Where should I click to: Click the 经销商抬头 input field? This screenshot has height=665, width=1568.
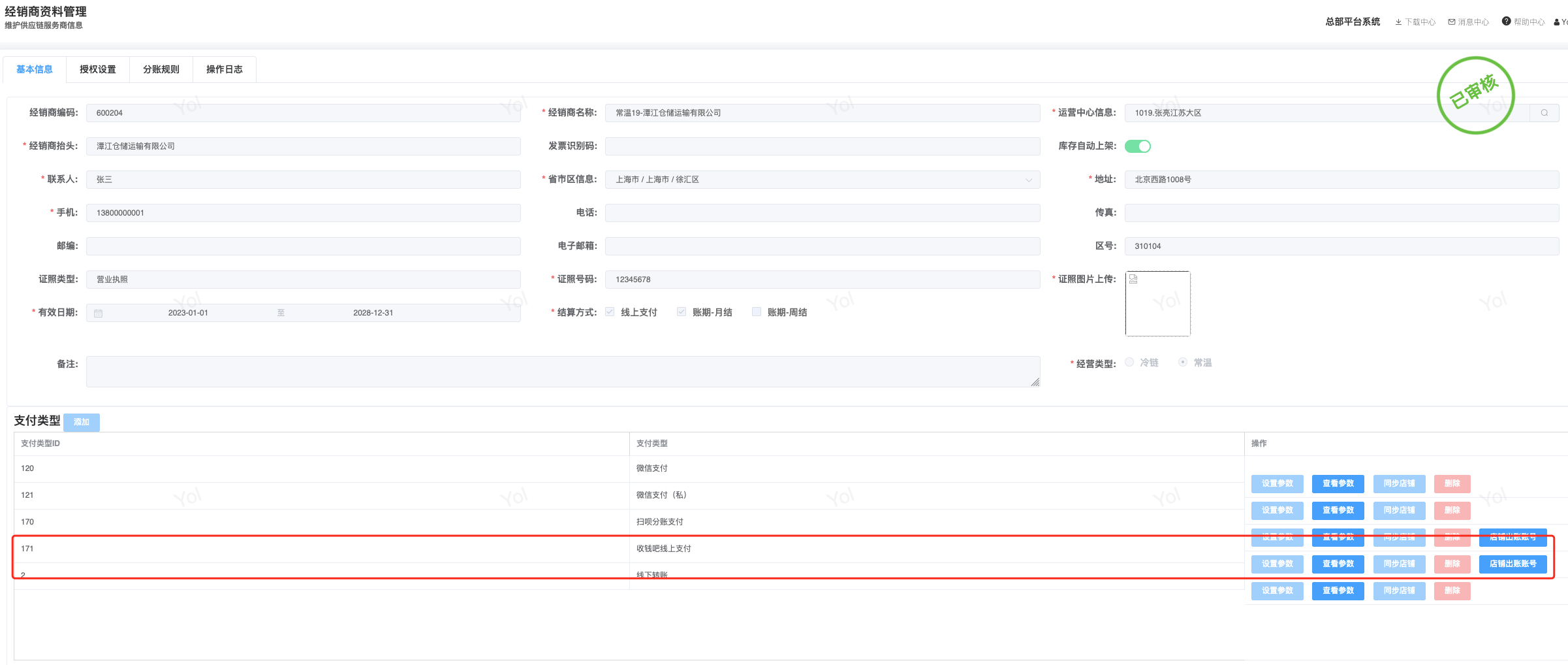(304, 146)
